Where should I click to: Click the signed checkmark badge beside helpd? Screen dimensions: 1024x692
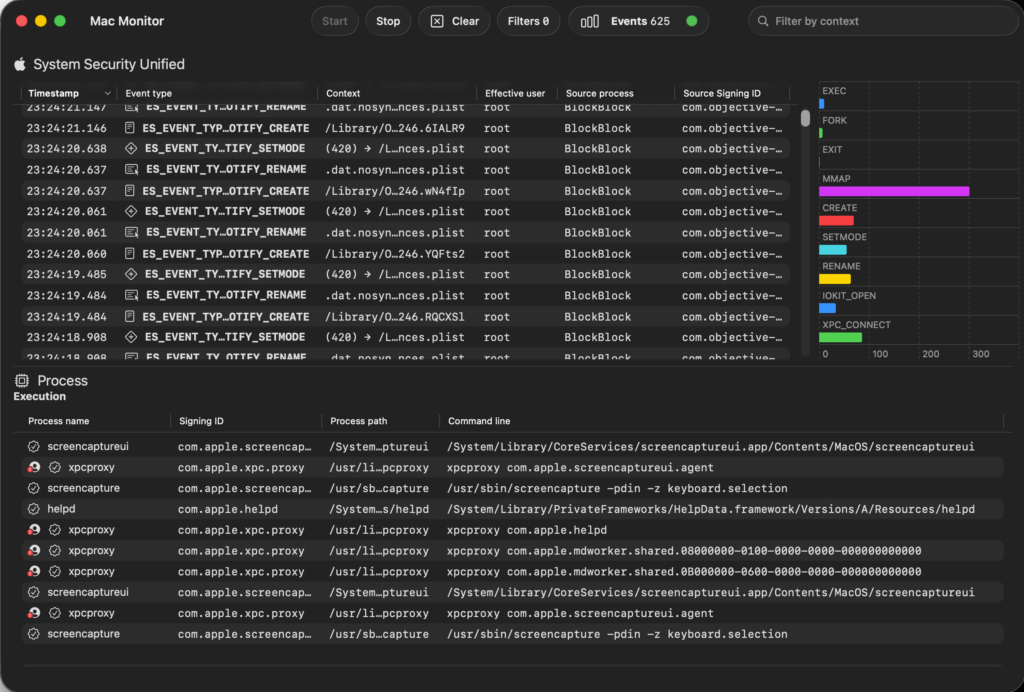[34, 509]
